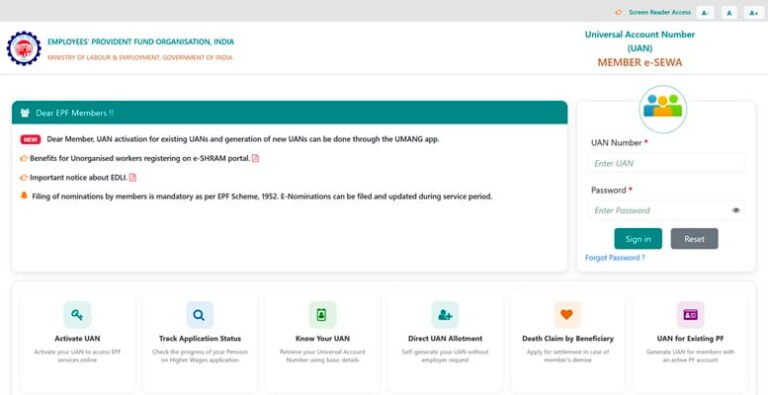
Task: Click 'Activate your UAN to access EPF' description
Action: [77, 356]
